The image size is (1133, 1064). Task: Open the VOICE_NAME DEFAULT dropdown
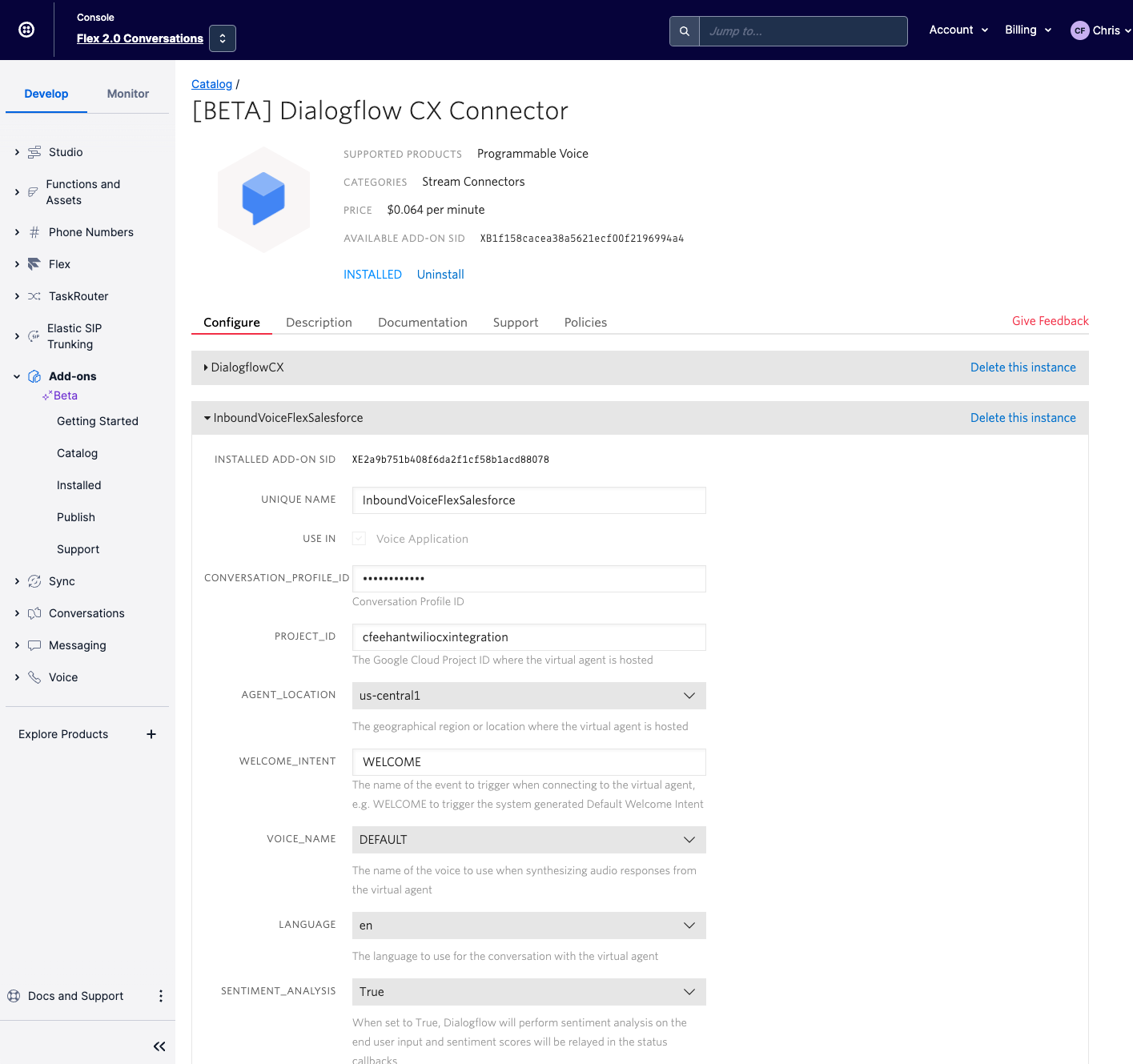click(x=529, y=840)
